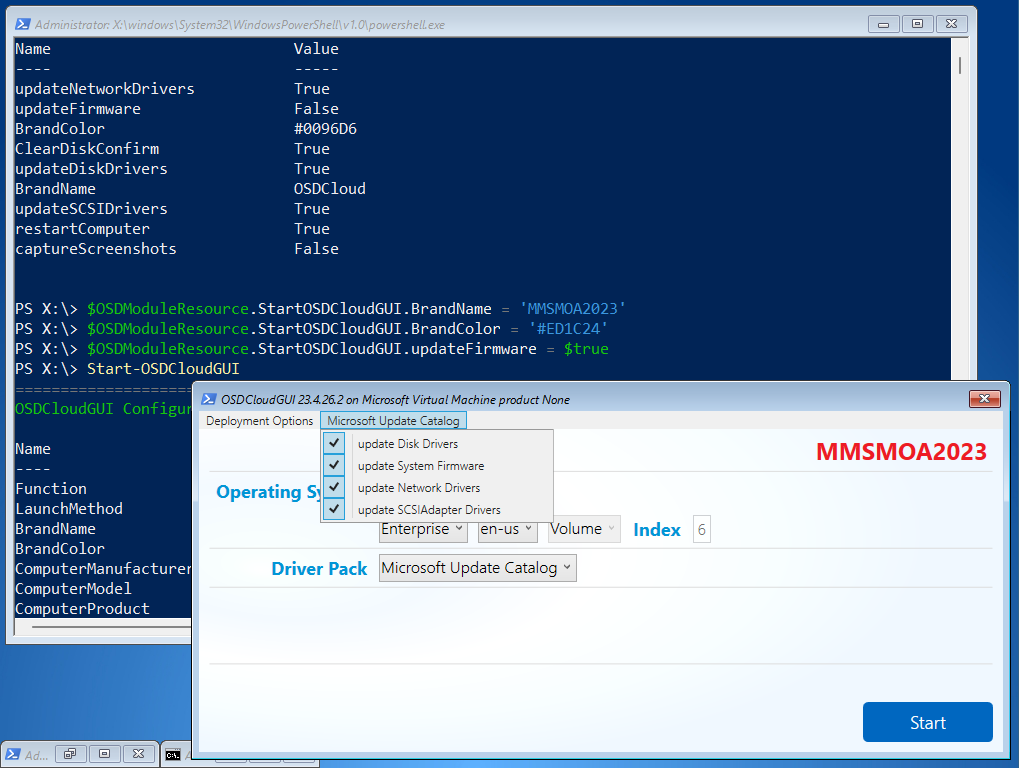1019x768 pixels.
Task: Expand the en-us language dropdown
Action: 507,529
